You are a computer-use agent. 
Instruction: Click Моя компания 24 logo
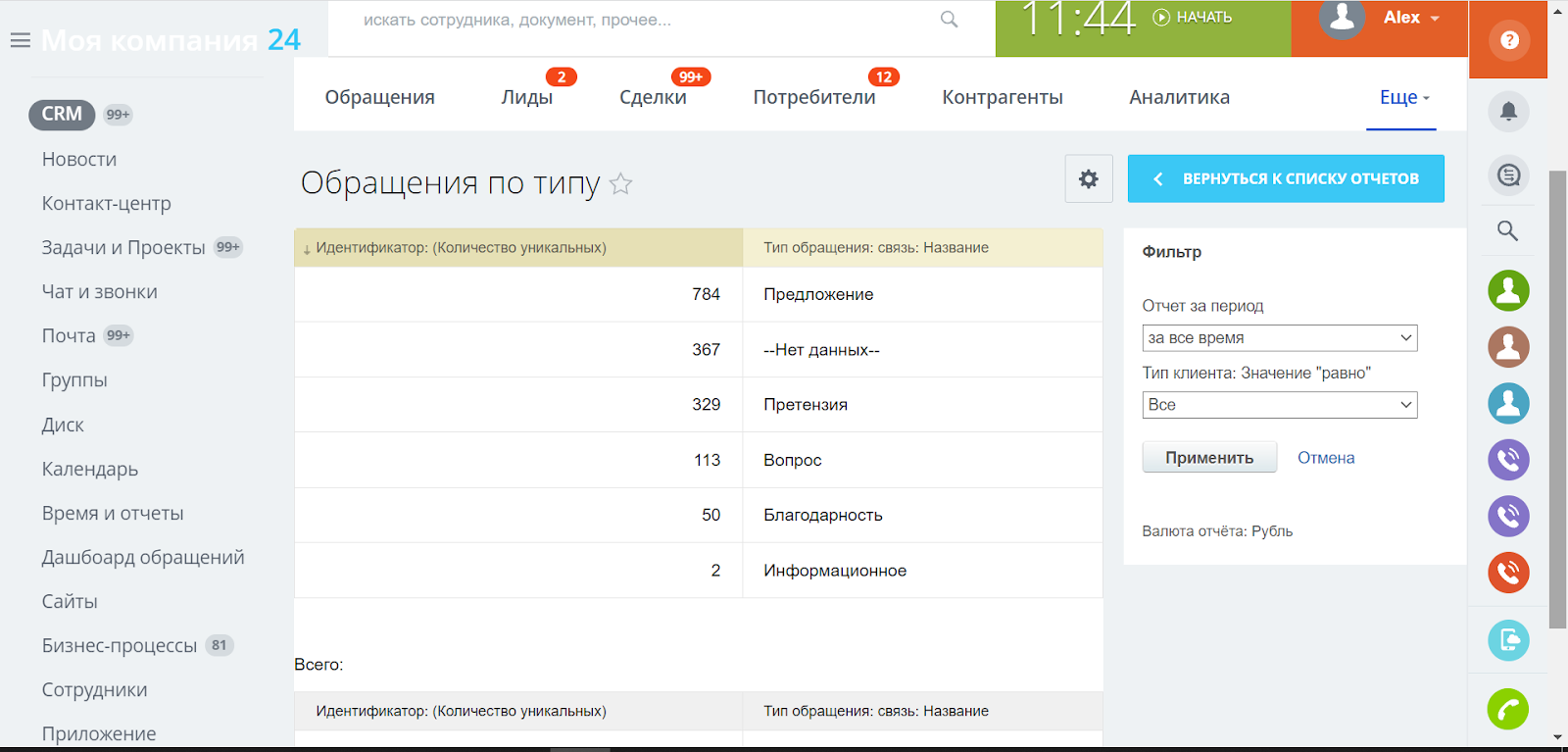171,40
